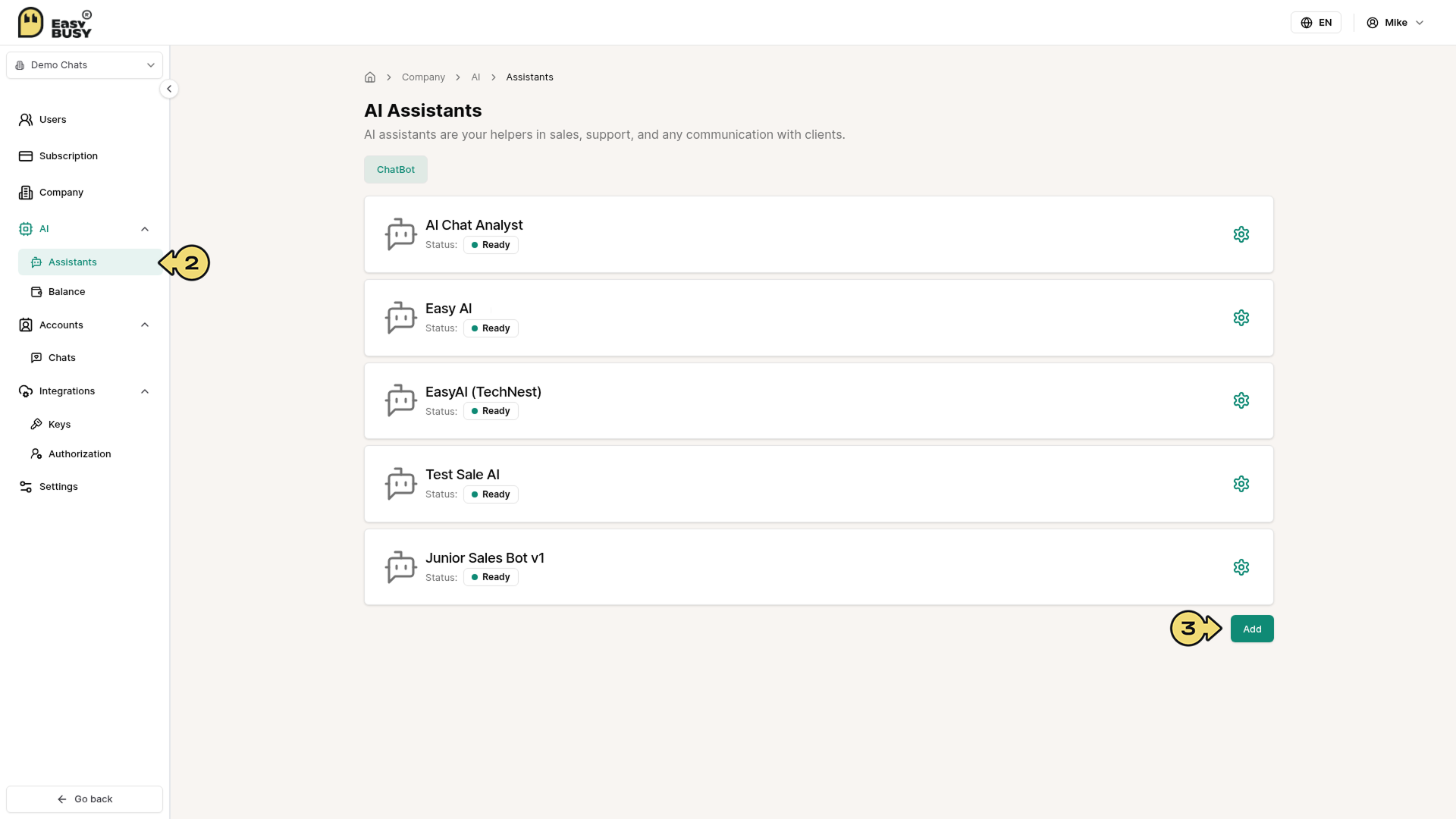Collapse the AI section chevron

tap(145, 229)
